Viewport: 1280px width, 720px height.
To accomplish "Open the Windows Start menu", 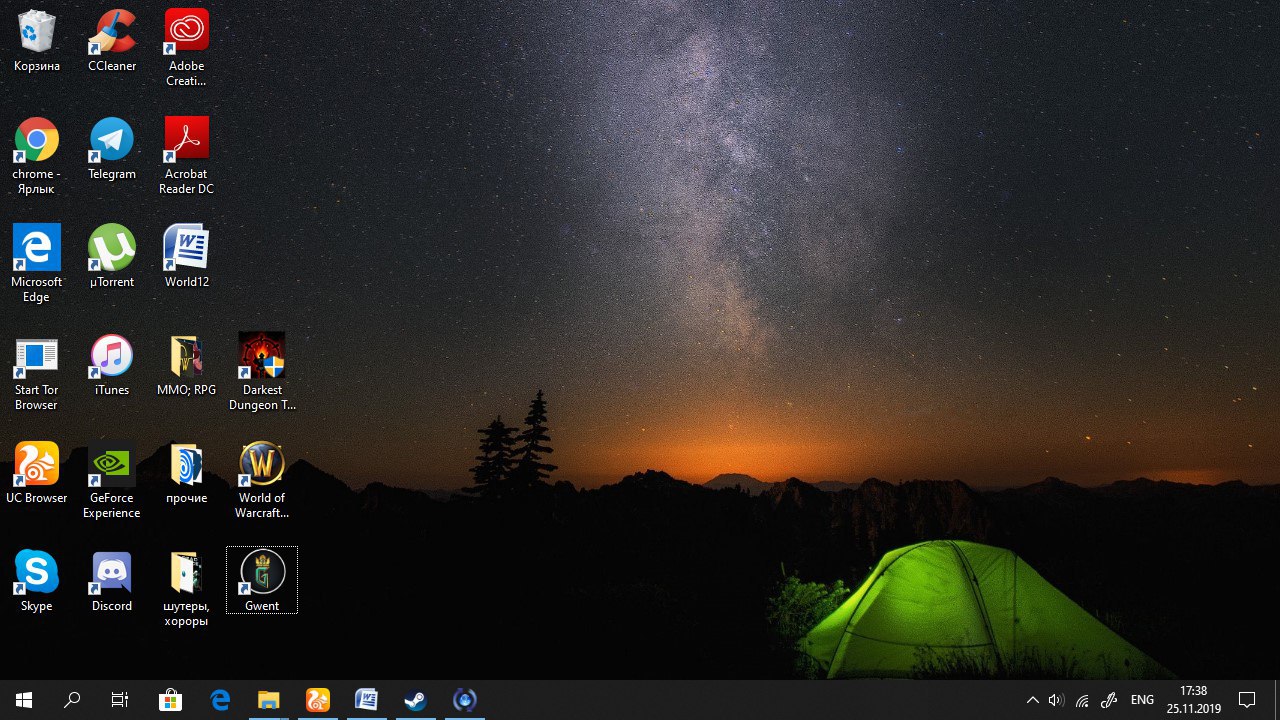I will coord(24,700).
